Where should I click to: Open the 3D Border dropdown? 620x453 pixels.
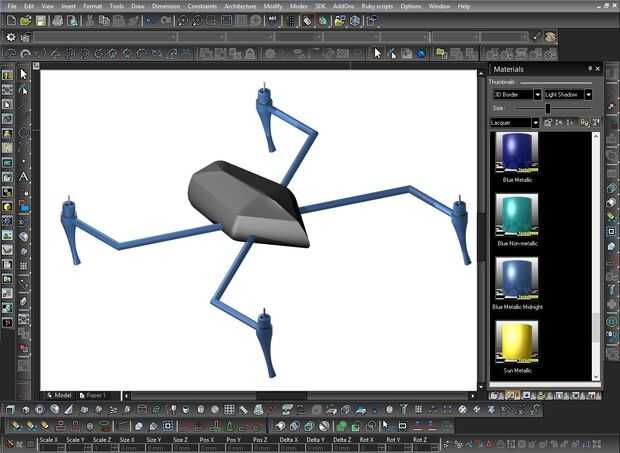[517, 94]
